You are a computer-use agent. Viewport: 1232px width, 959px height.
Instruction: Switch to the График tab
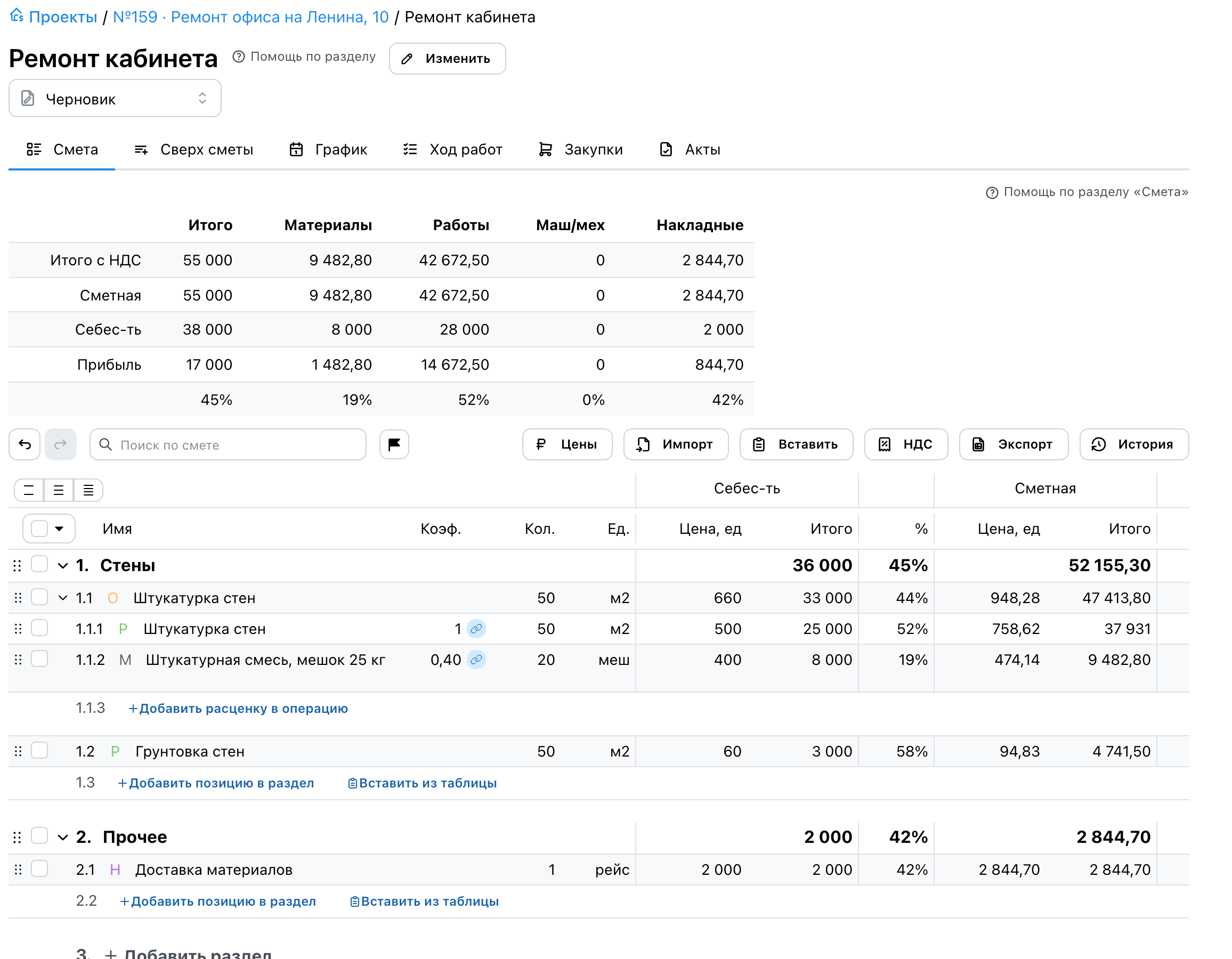click(x=328, y=150)
